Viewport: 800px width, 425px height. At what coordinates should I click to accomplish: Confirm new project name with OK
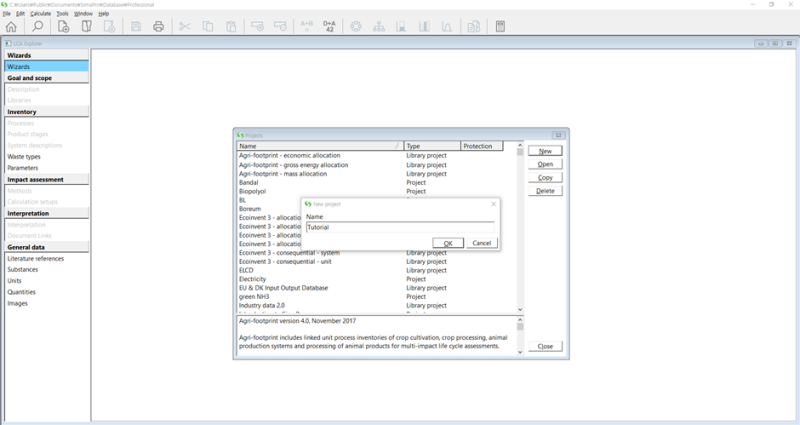coord(448,243)
